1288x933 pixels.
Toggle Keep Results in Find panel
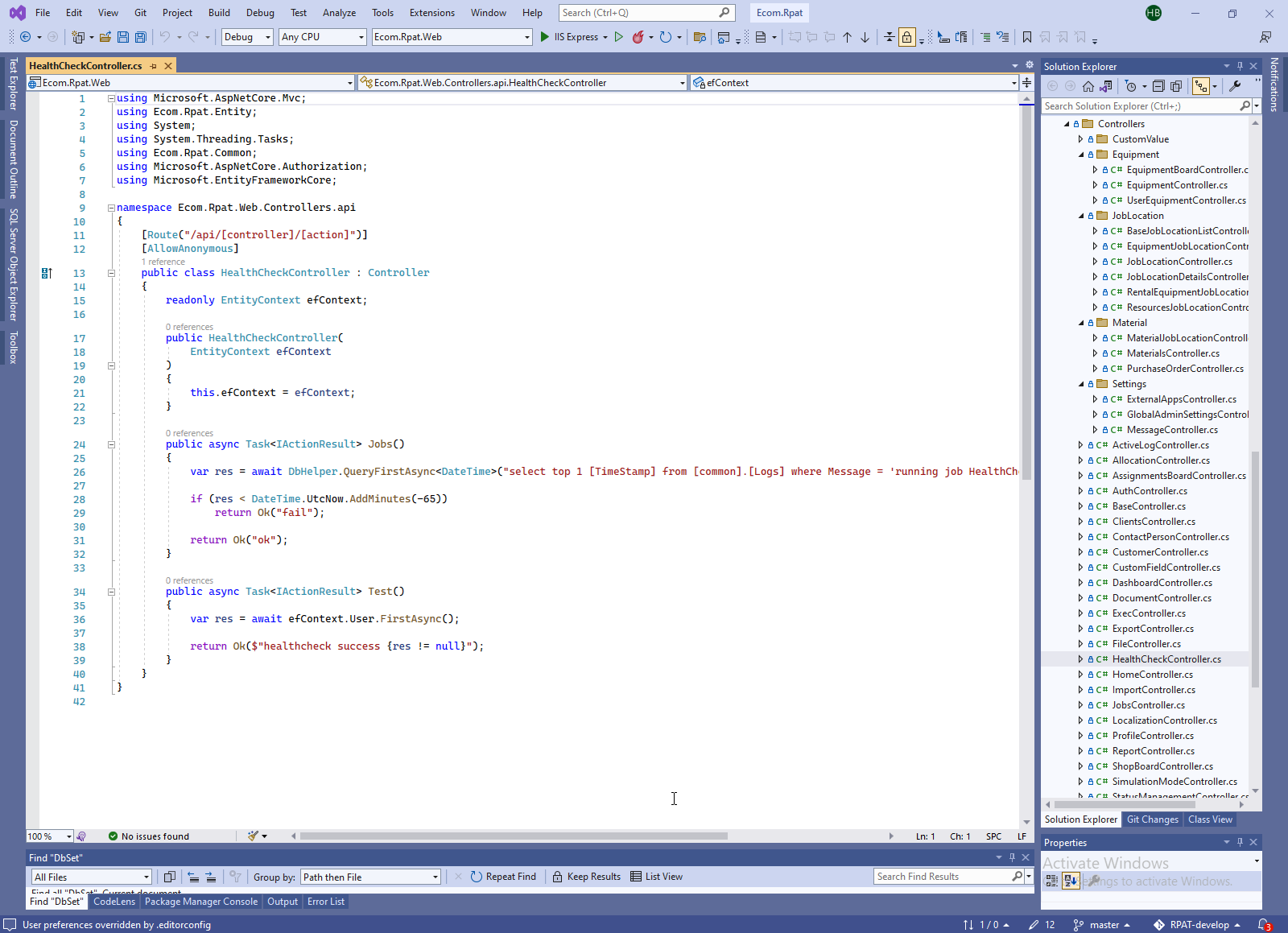[587, 877]
